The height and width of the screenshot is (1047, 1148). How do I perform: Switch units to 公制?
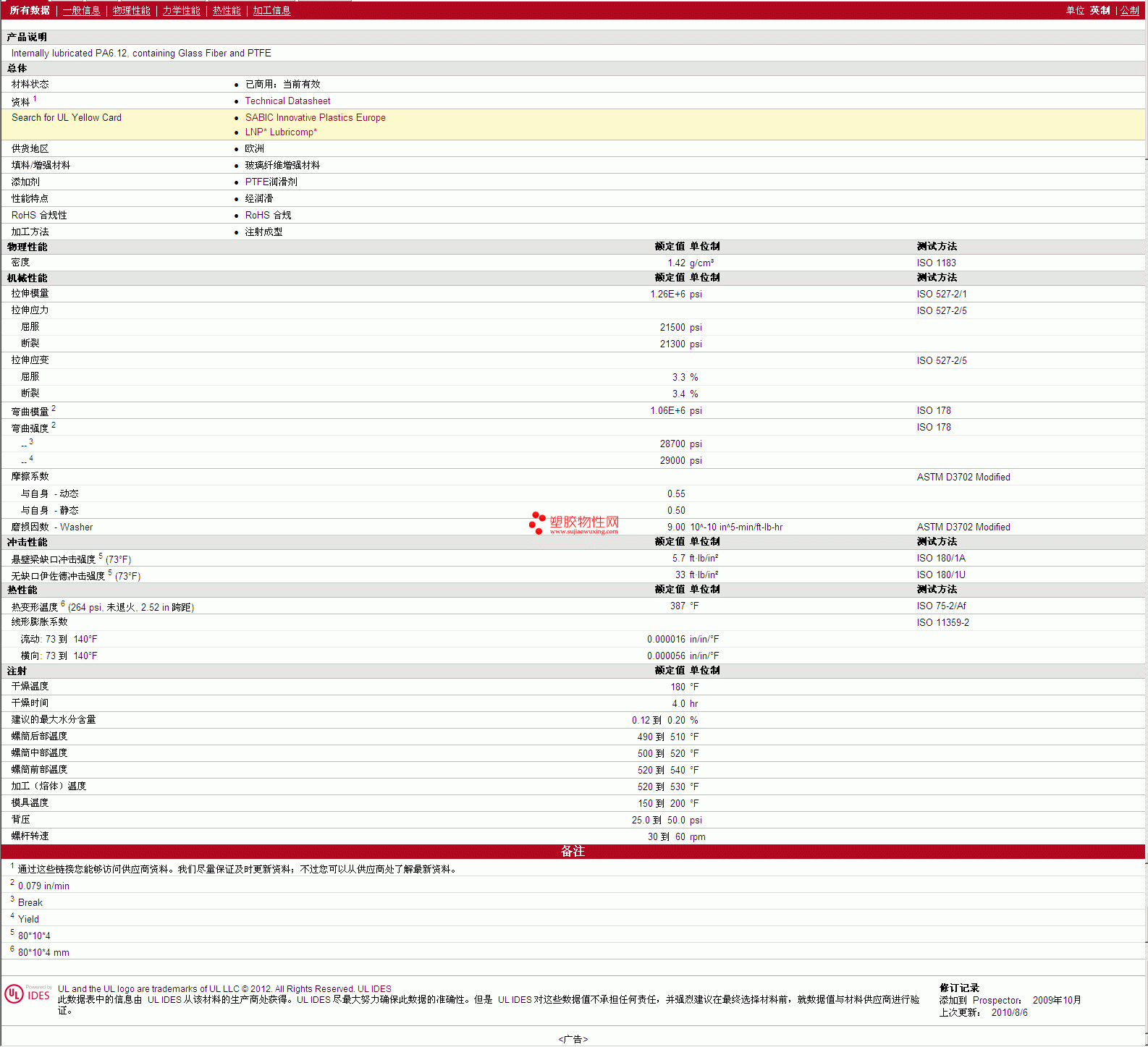point(1130,10)
